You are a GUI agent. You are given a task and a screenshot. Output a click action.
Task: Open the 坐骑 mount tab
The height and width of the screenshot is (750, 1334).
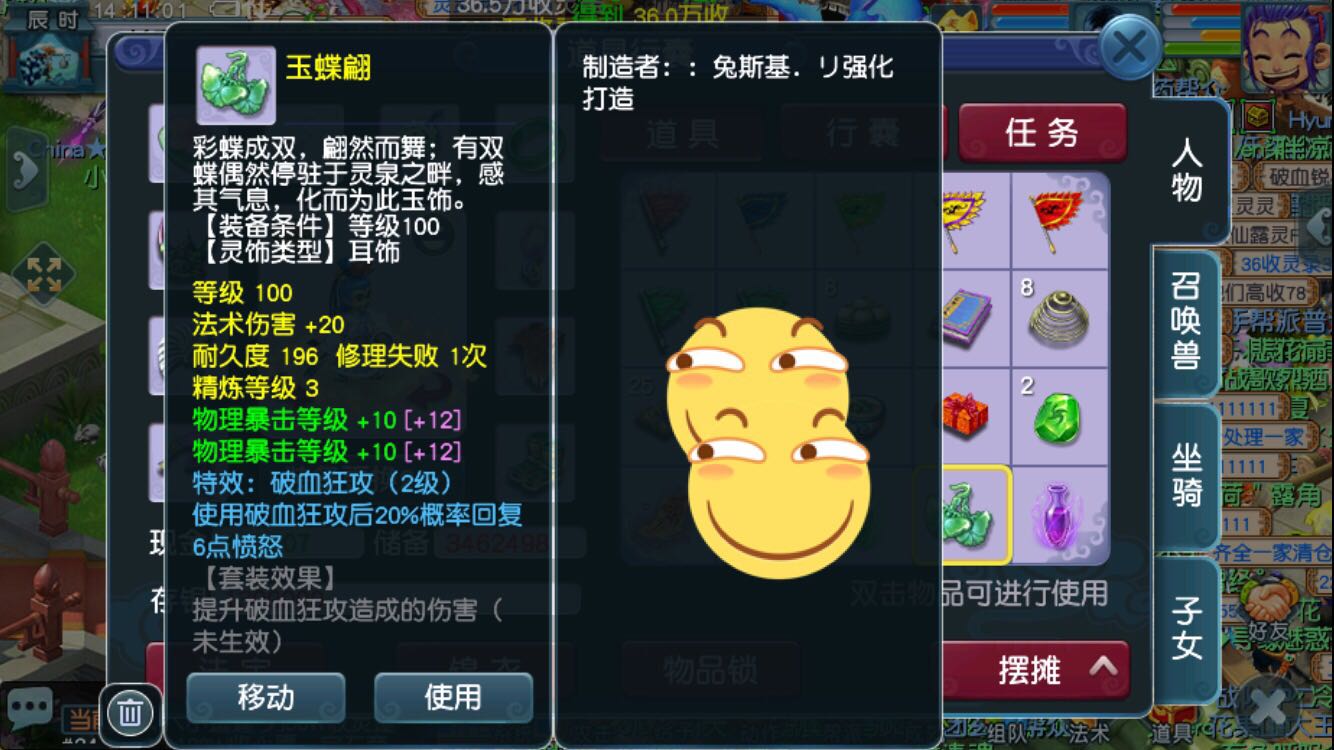pos(1186,476)
